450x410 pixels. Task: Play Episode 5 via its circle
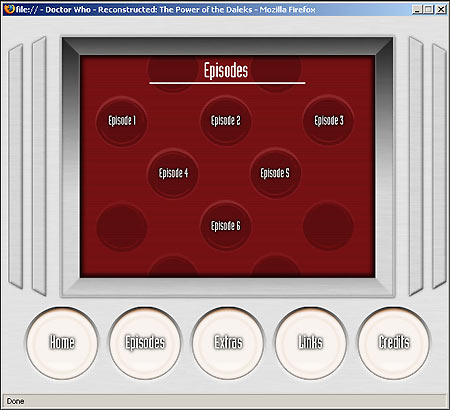(x=275, y=173)
